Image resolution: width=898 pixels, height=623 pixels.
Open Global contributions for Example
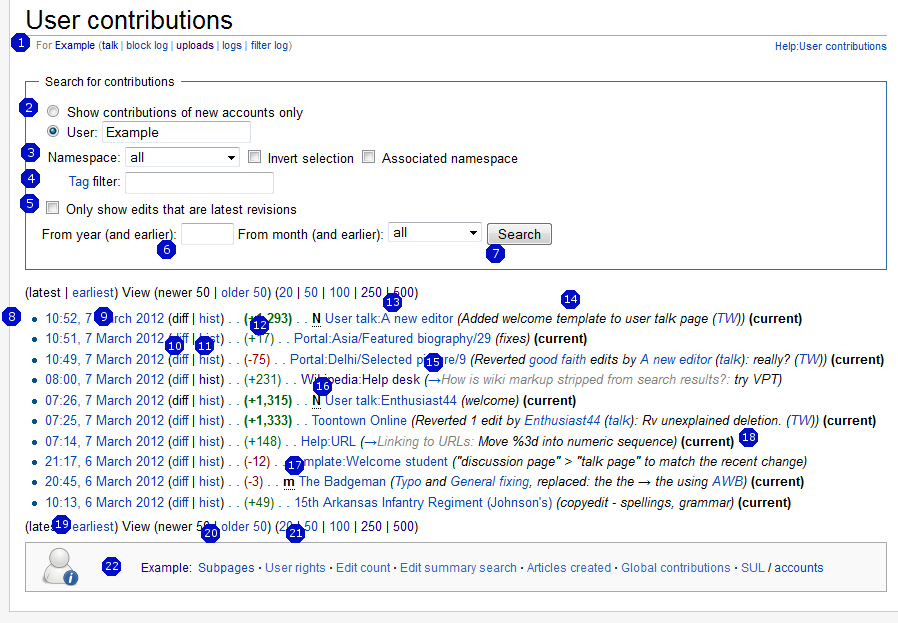click(674, 567)
